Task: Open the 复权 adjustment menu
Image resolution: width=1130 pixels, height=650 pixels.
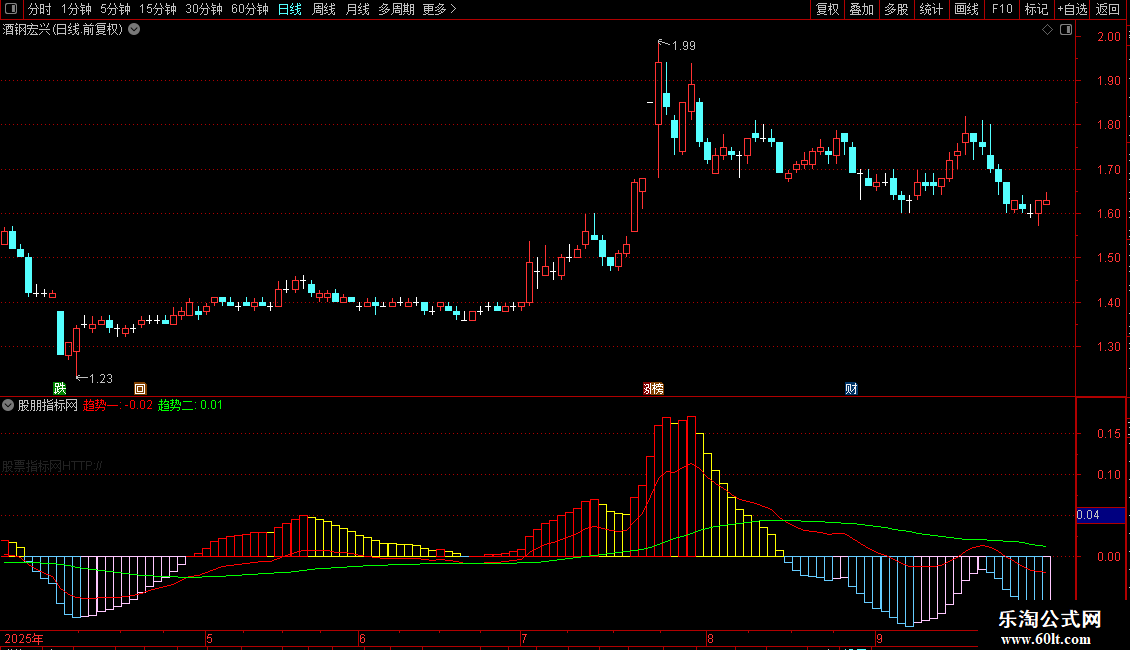Action: [x=827, y=9]
